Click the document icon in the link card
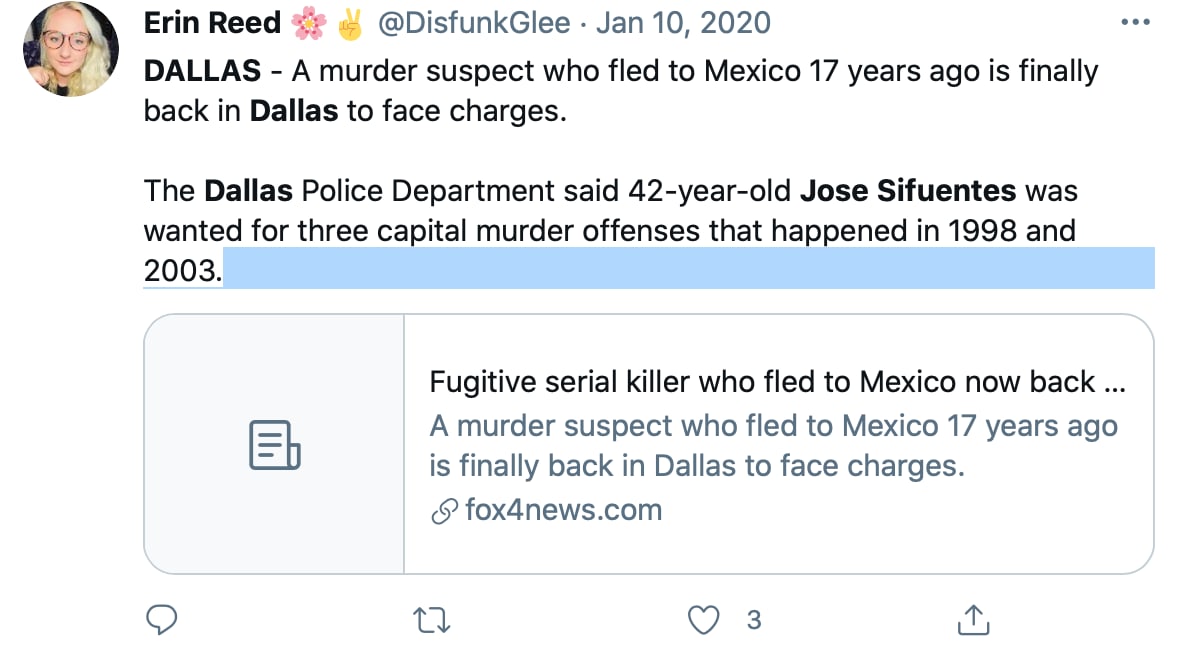 tap(274, 445)
